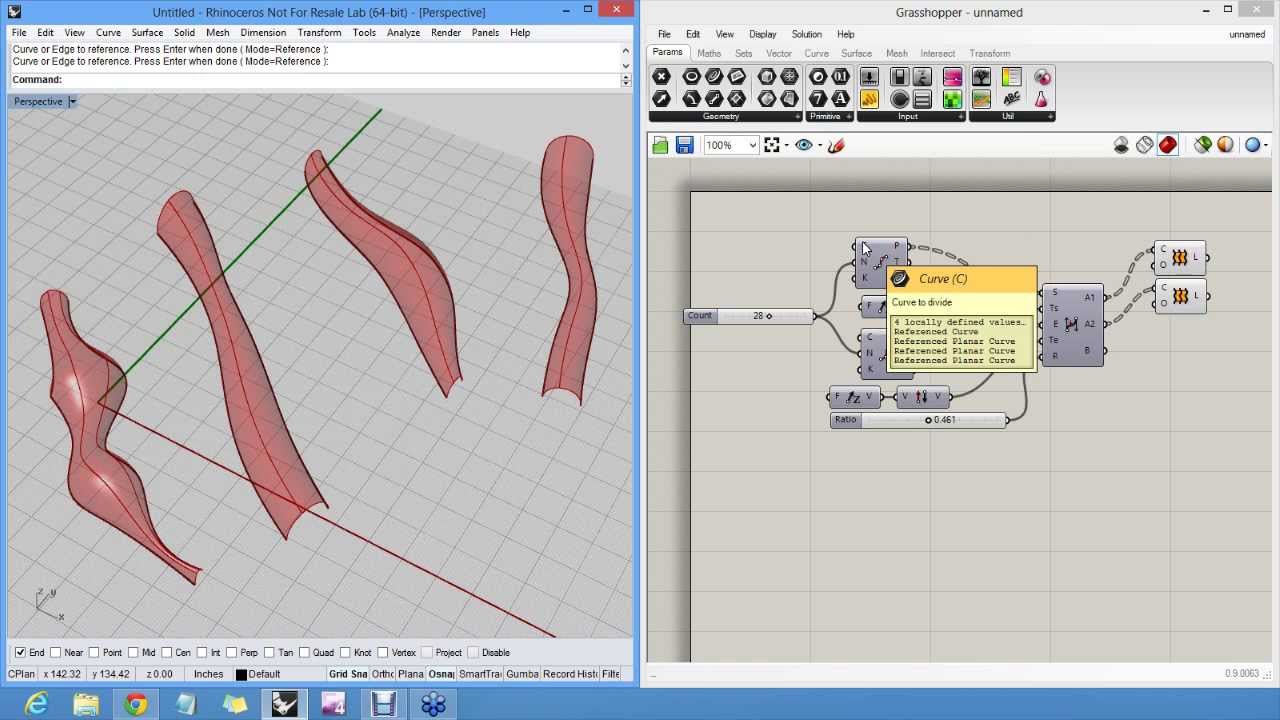Open the Perspective viewport dropdown arrow
Screen dimensions: 1280x720
(72, 102)
